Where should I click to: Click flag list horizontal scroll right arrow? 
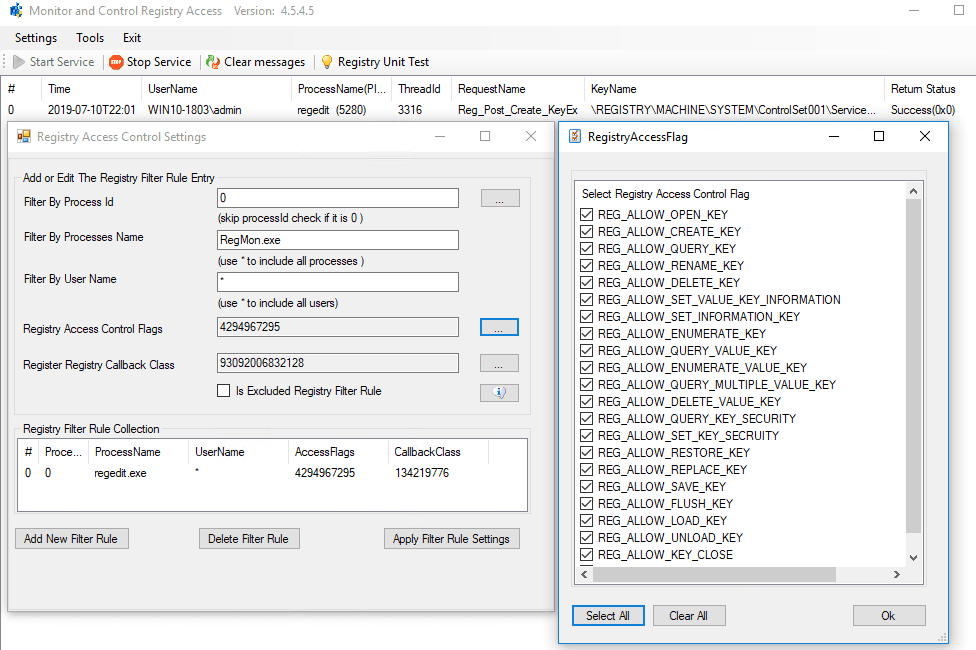pyautogui.click(x=897, y=574)
